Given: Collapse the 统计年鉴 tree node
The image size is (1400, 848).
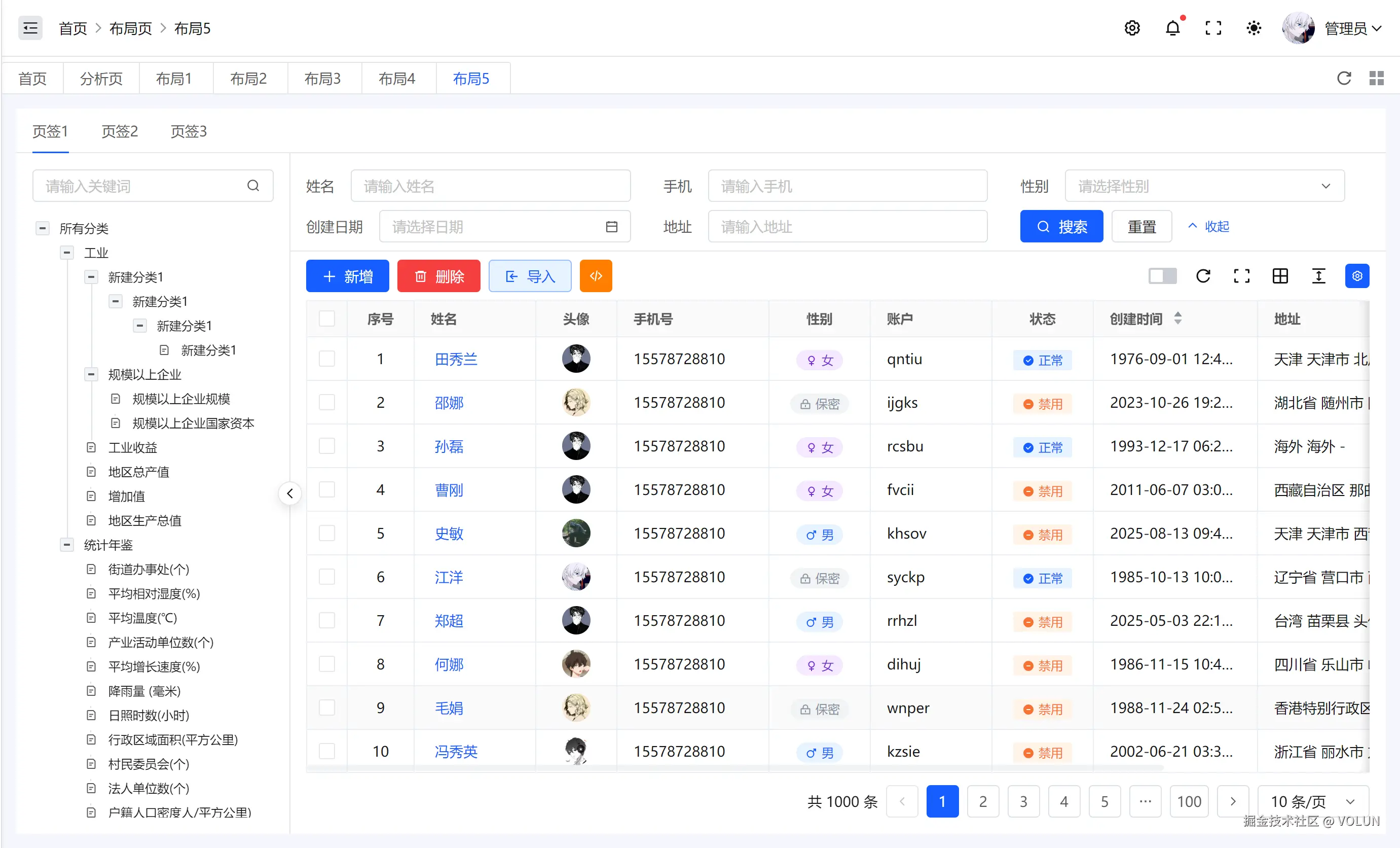Looking at the screenshot, I should pos(67,545).
